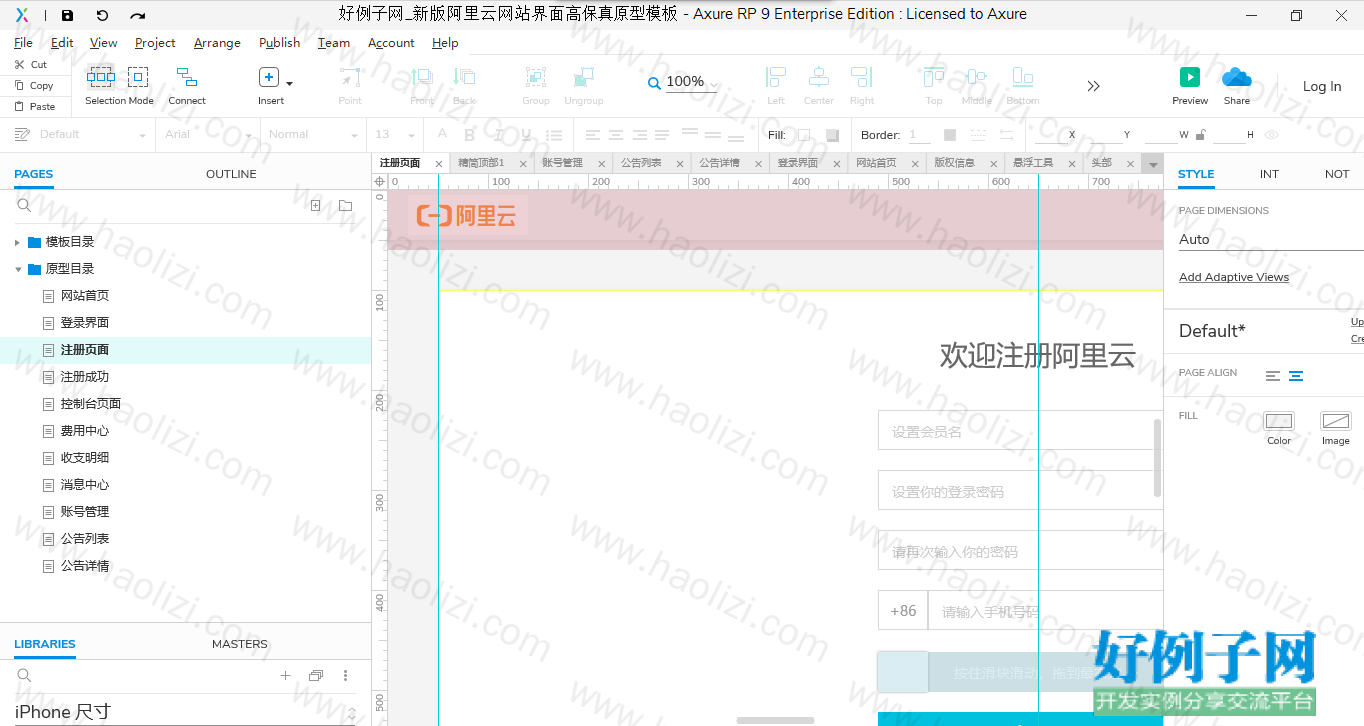Activate the Connect tool
This screenshot has height=726, width=1364.
tap(187, 85)
